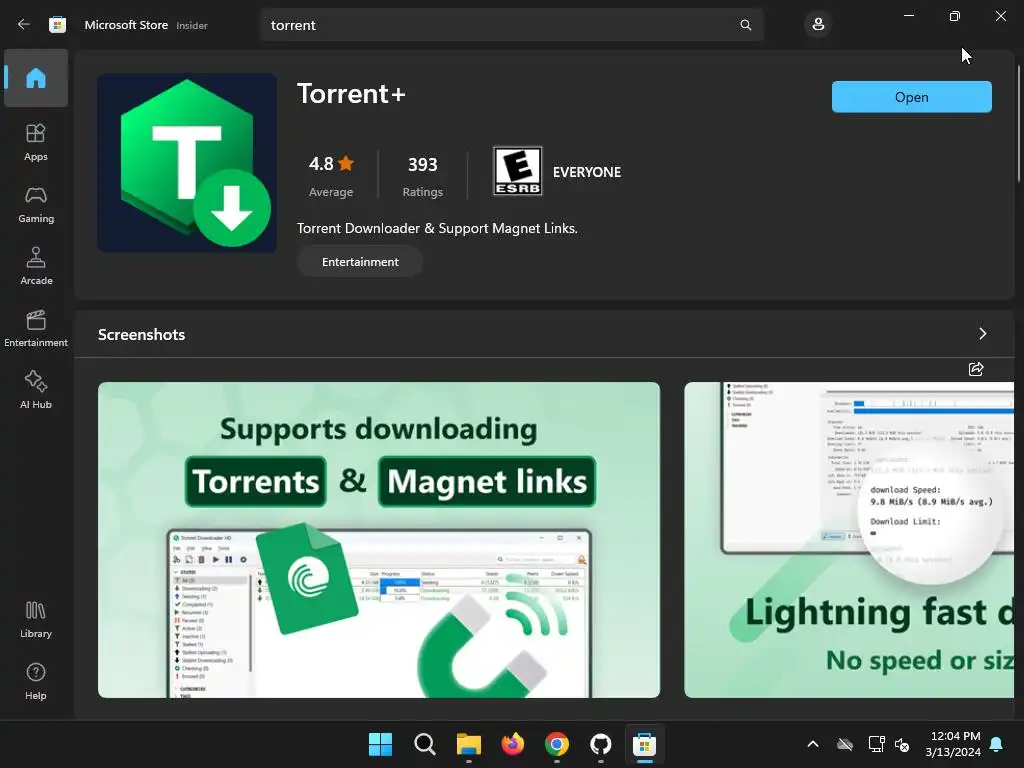Viewport: 1024px width, 768px height.
Task: Go back using the back arrow
Action: [24, 25]
